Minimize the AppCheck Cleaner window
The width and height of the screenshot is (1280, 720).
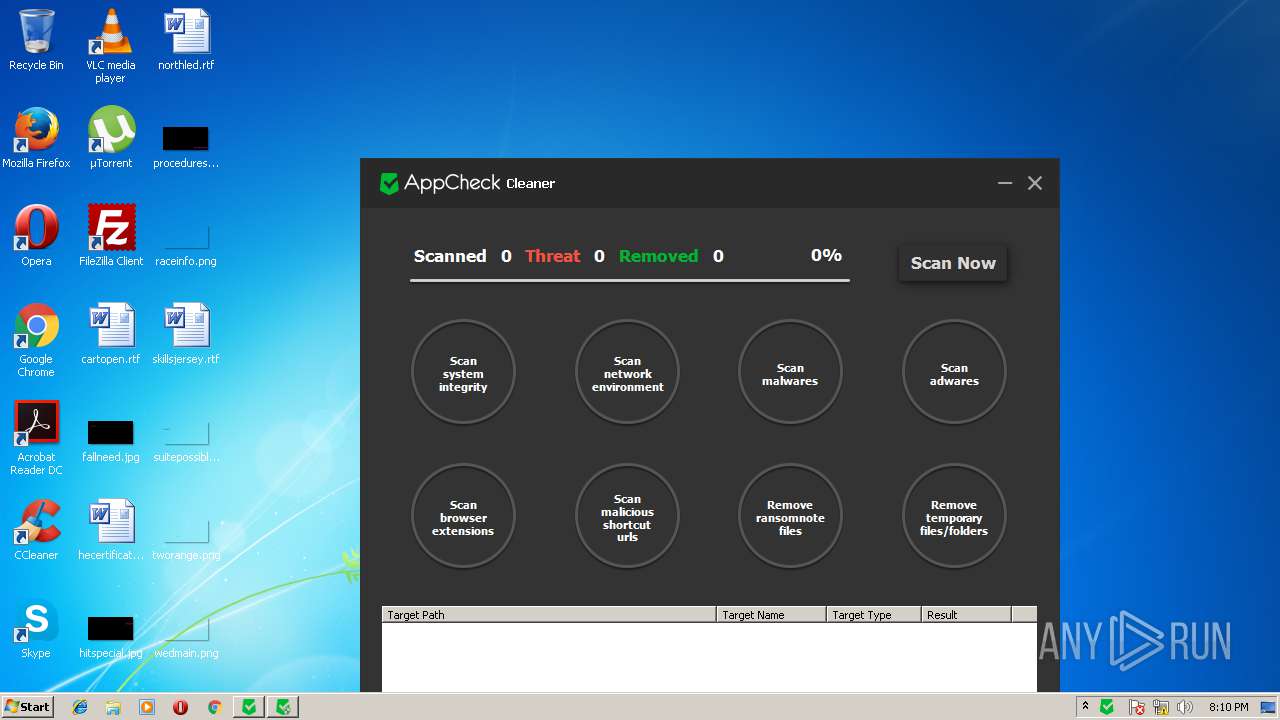1005,183
